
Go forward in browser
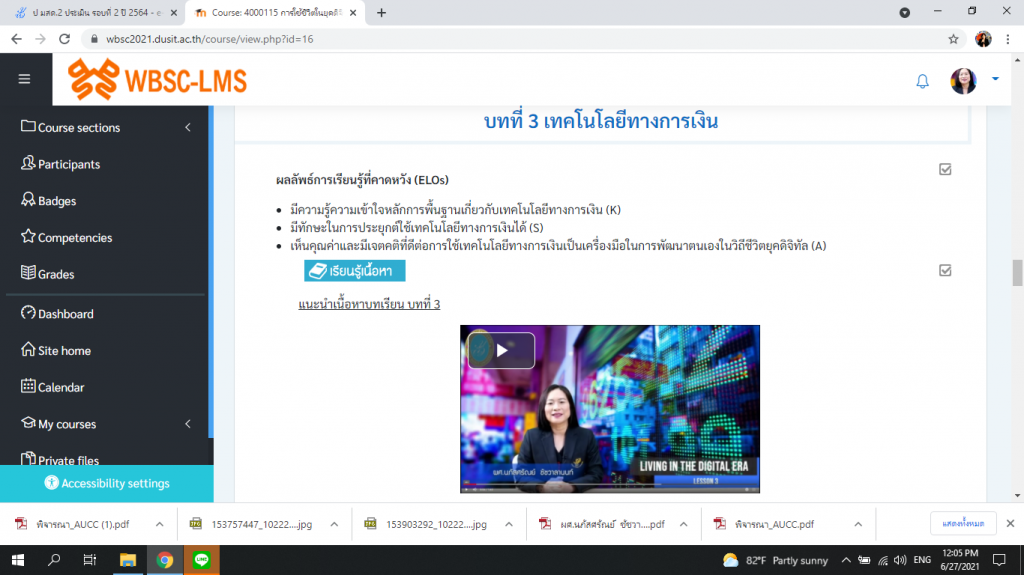point(40,39)
